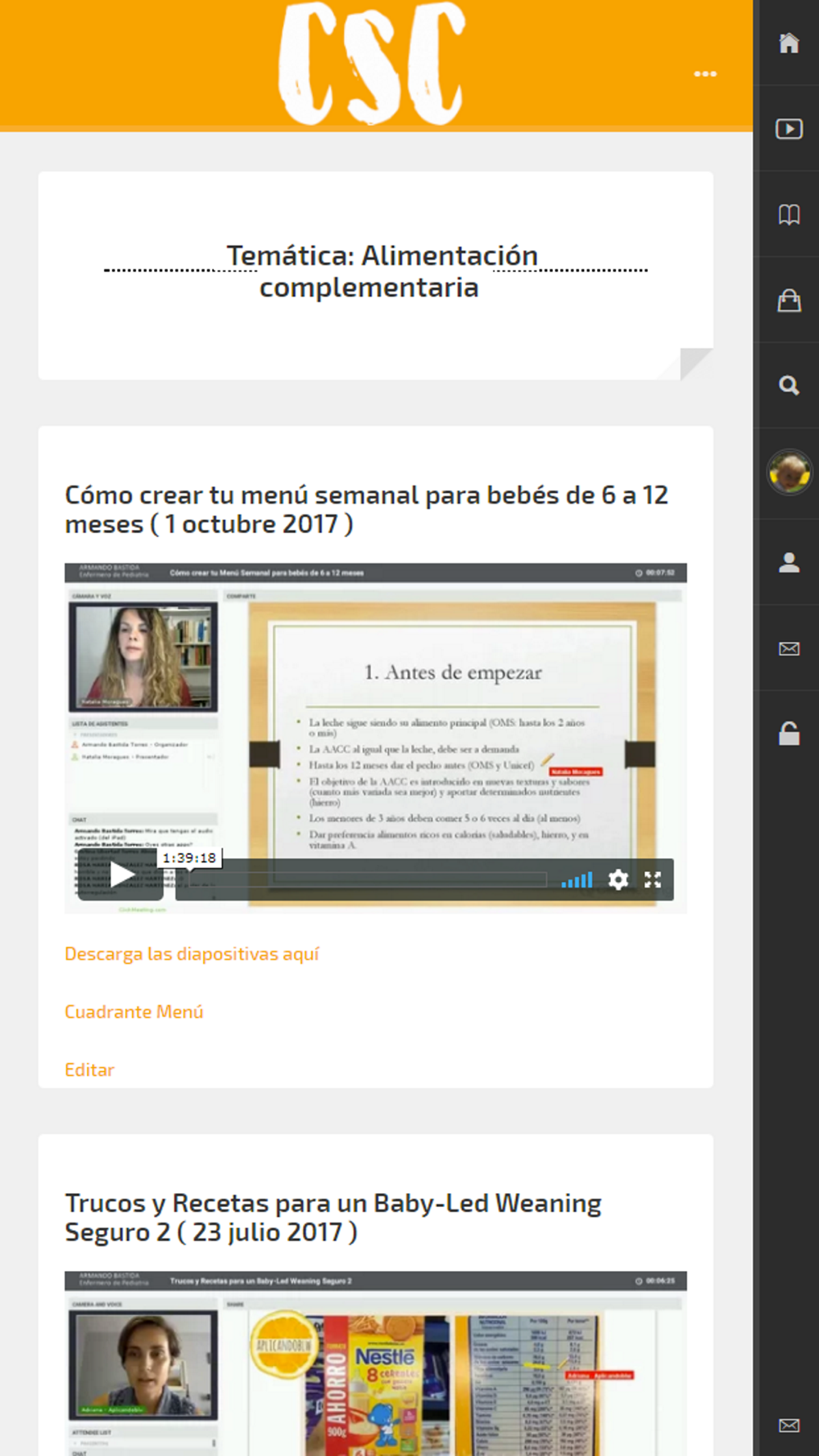Adjust the video volume bars
The height and width of the screenshot is (1456, 819).
click(x=577, y=879)
